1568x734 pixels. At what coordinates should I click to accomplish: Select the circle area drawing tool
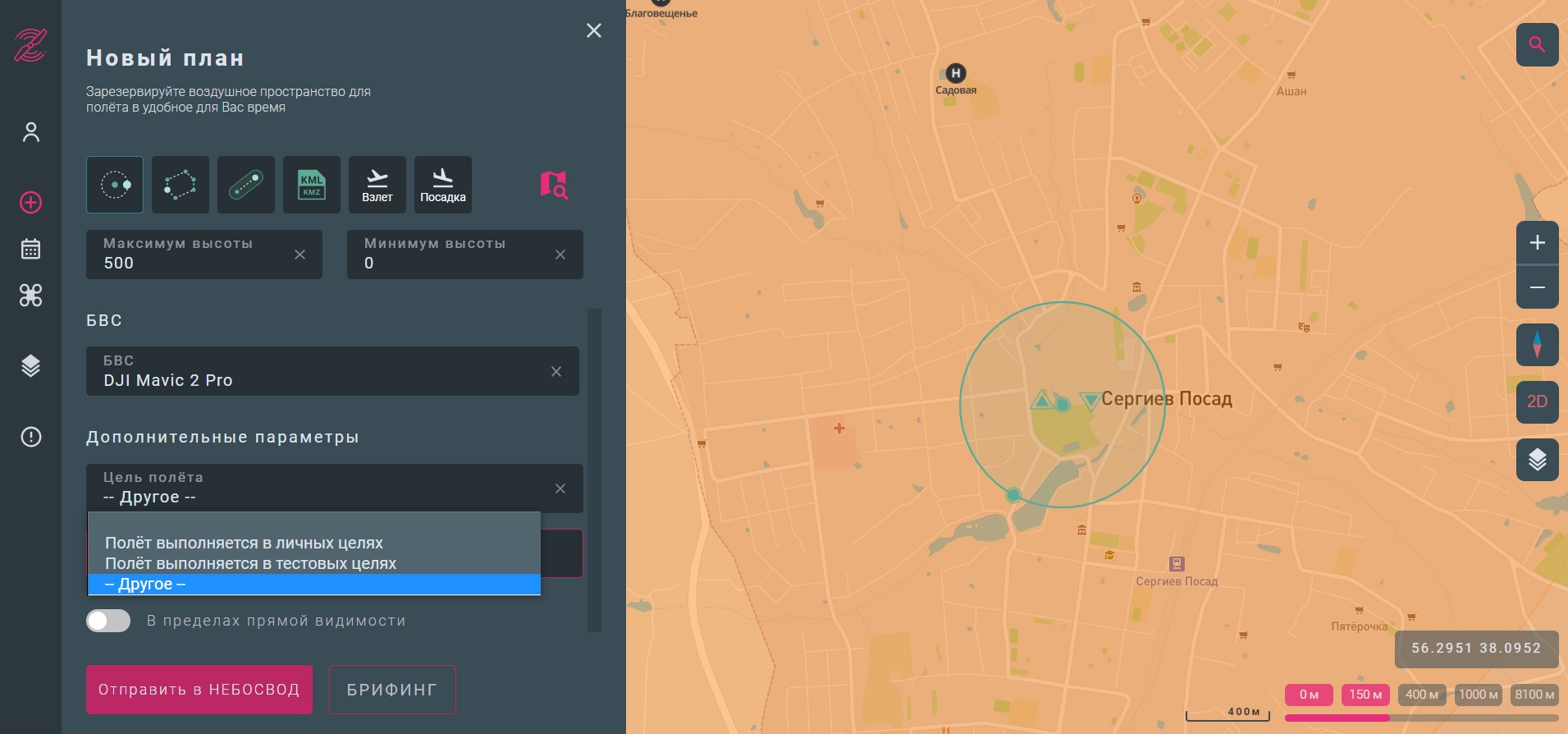pos(115,185)
